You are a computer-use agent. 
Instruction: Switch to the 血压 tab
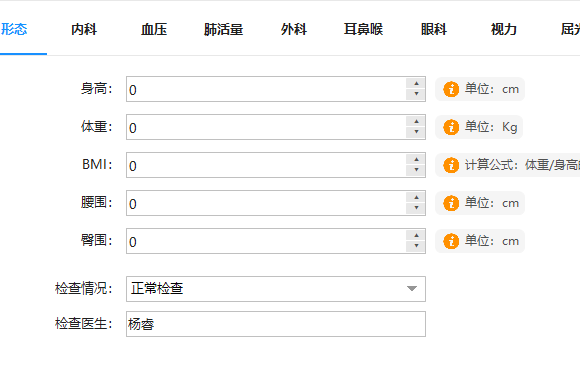[x=154, y=29]
